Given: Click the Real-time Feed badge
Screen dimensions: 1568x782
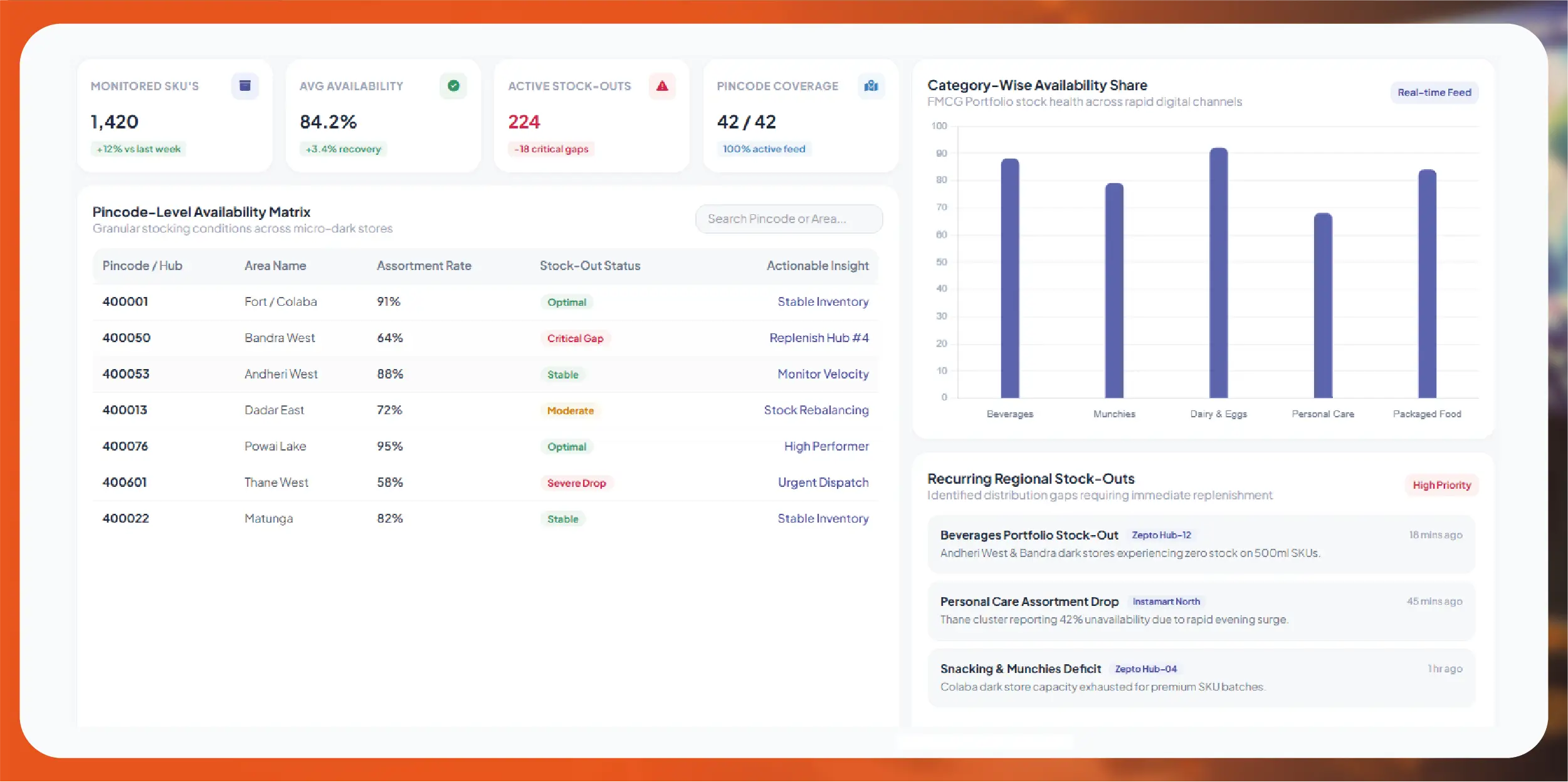Looking at the screenshot, I should click(x=1434, y=93).
